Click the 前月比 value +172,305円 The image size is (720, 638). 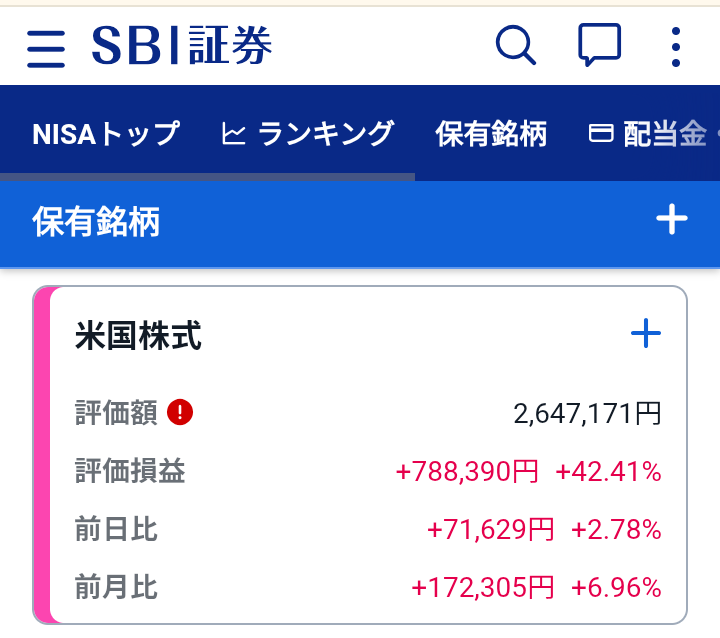click(x=483, y=587)
